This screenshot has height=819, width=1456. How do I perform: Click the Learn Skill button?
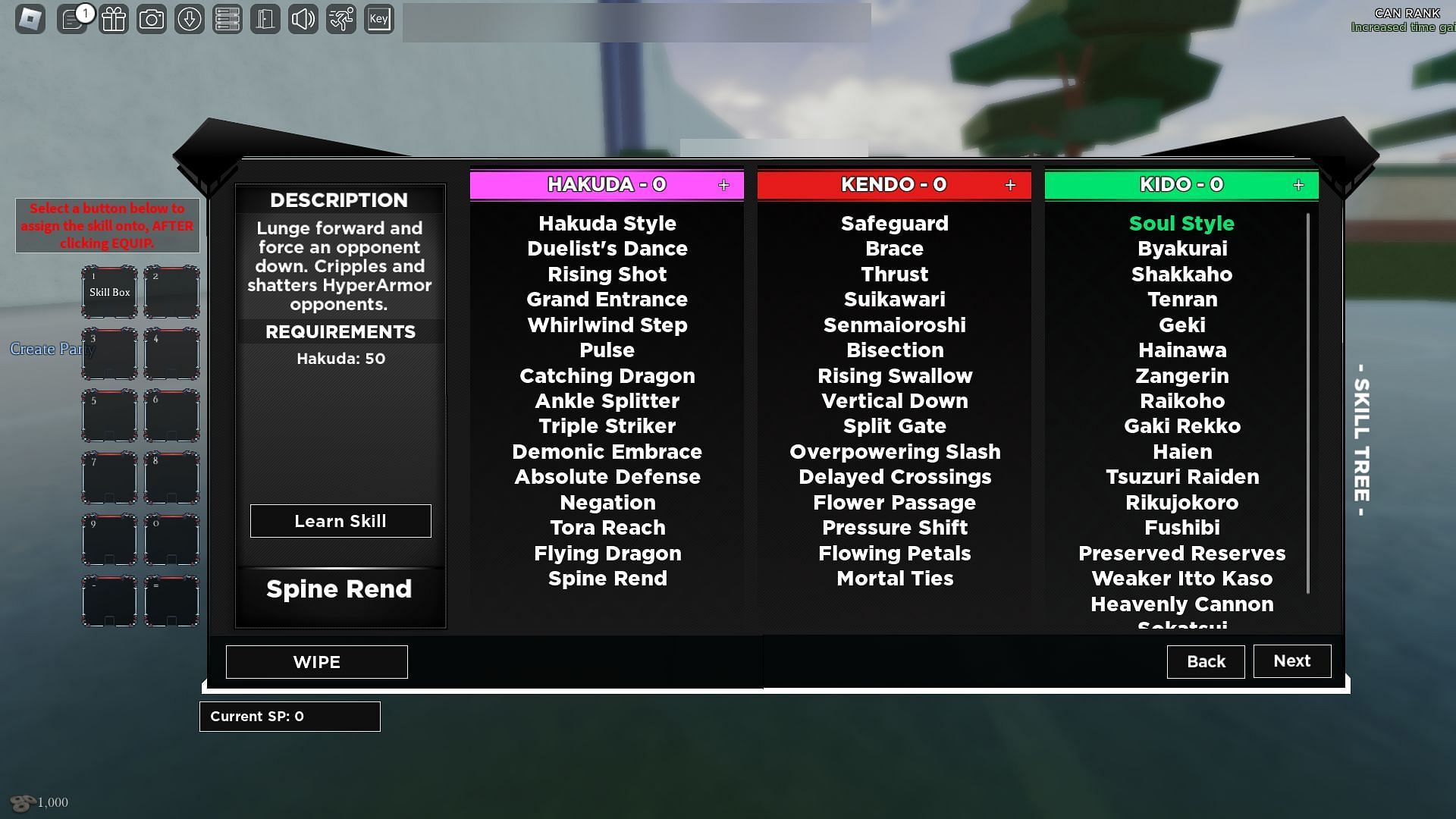[x=340, y=520]
